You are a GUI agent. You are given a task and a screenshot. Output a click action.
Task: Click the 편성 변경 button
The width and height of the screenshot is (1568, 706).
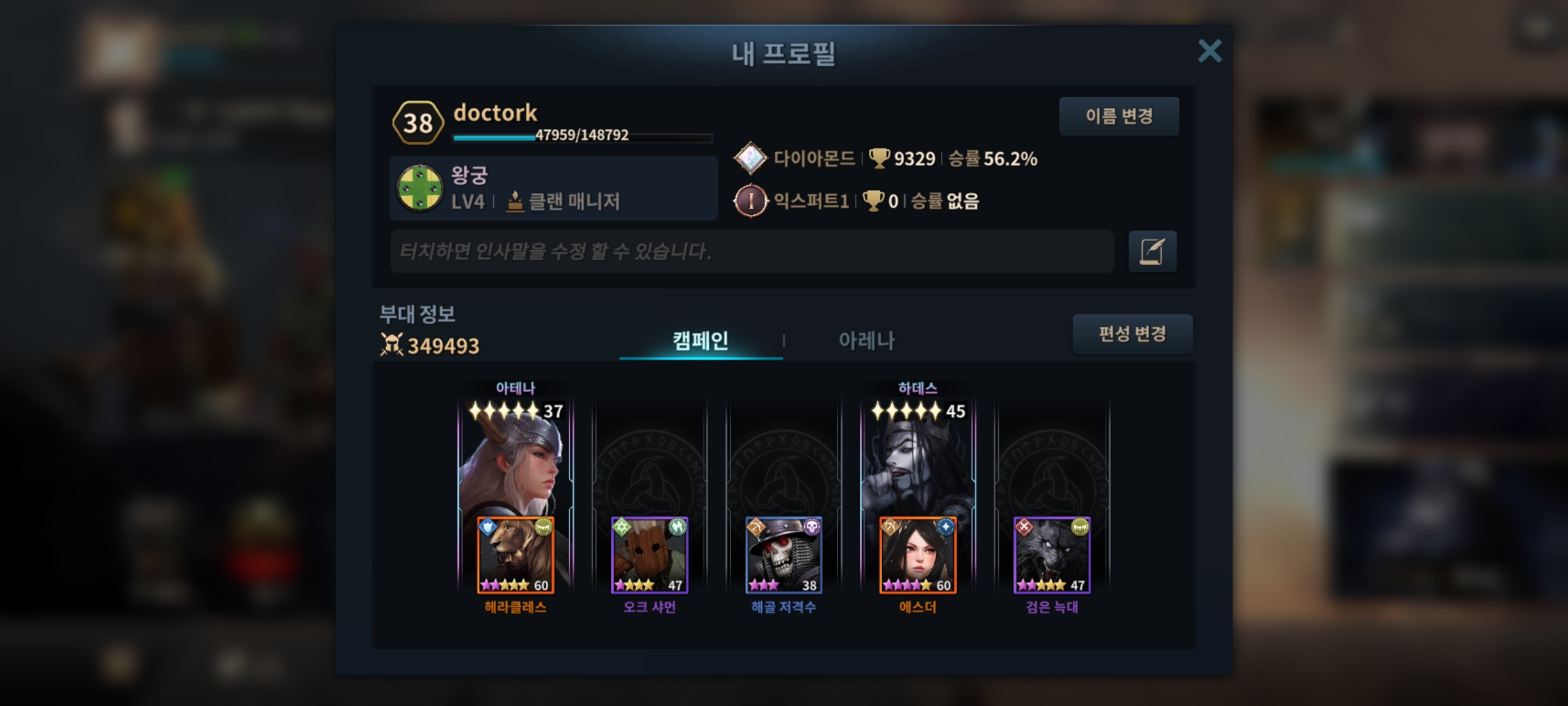tap(1132, 334)
